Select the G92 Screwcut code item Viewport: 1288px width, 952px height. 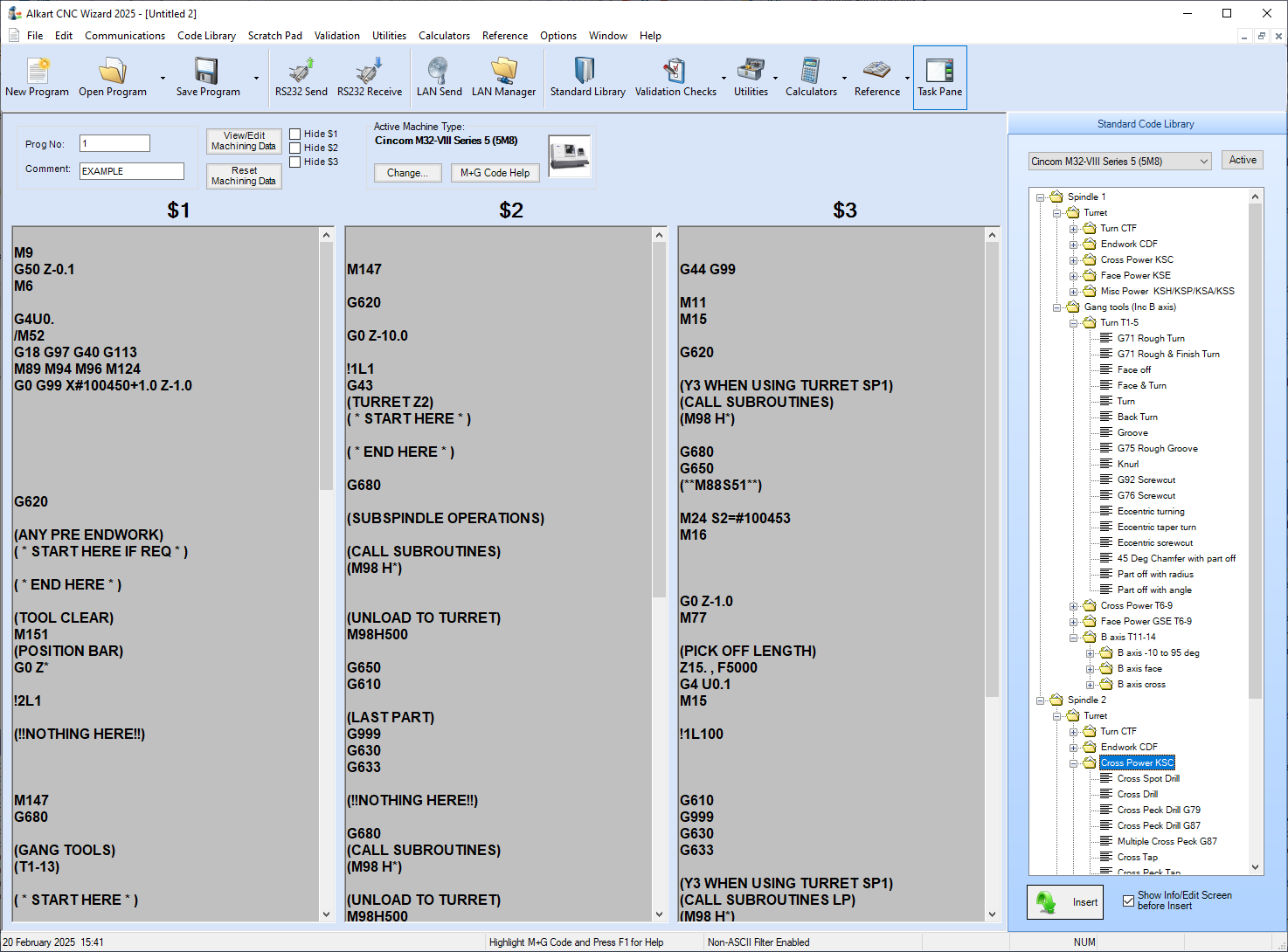[1146, 479]
